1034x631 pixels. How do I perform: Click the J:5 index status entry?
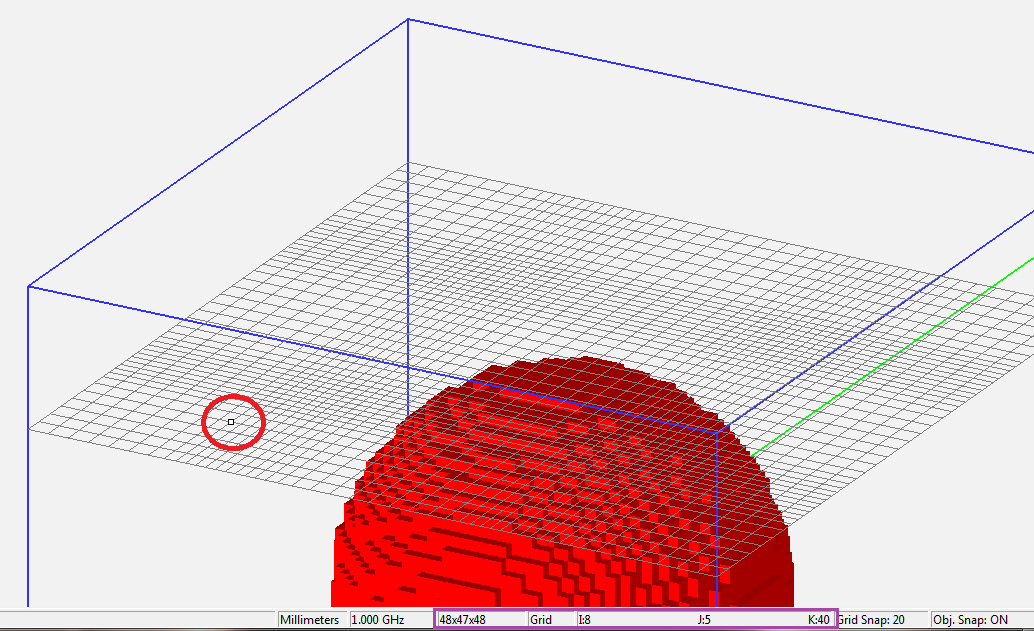tap(704, 620)
